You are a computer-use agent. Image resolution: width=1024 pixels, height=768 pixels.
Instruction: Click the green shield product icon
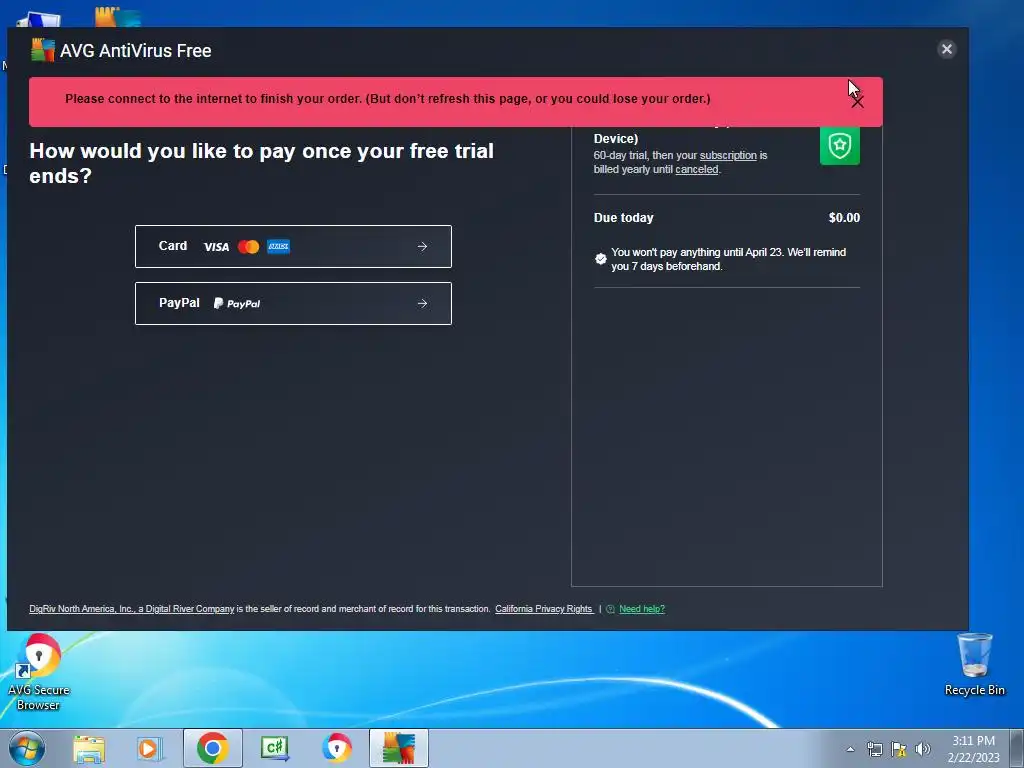tap(840, 146)
